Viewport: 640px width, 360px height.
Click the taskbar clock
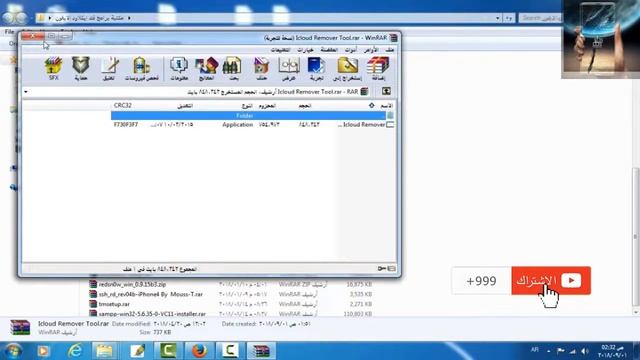coord(611,351)
